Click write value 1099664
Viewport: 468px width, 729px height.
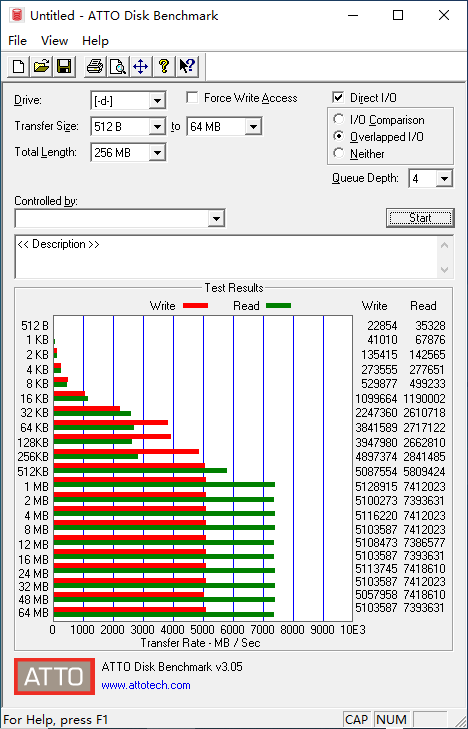(376, 398)
